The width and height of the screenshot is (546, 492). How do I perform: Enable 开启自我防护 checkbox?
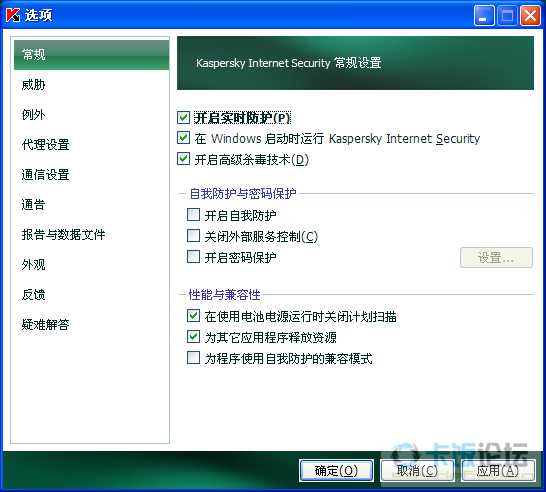click(x=193, y=215)
